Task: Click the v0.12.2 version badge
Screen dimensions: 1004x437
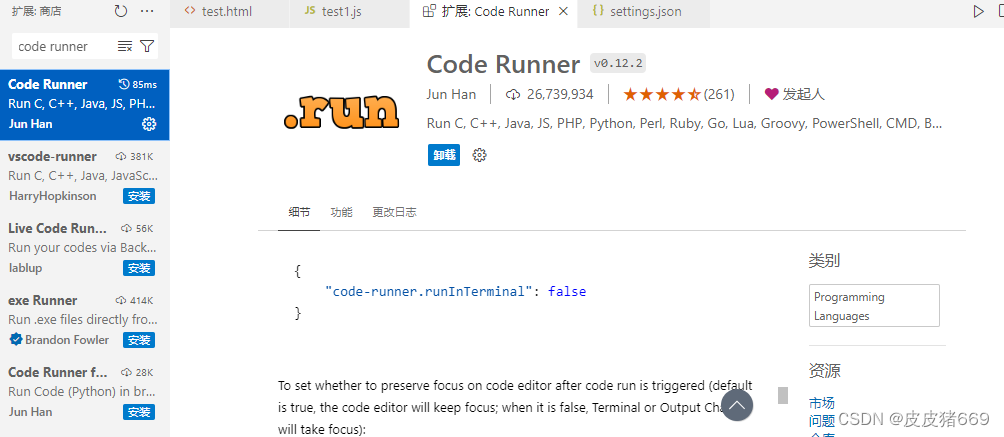Action: click(x=619, y=63)
